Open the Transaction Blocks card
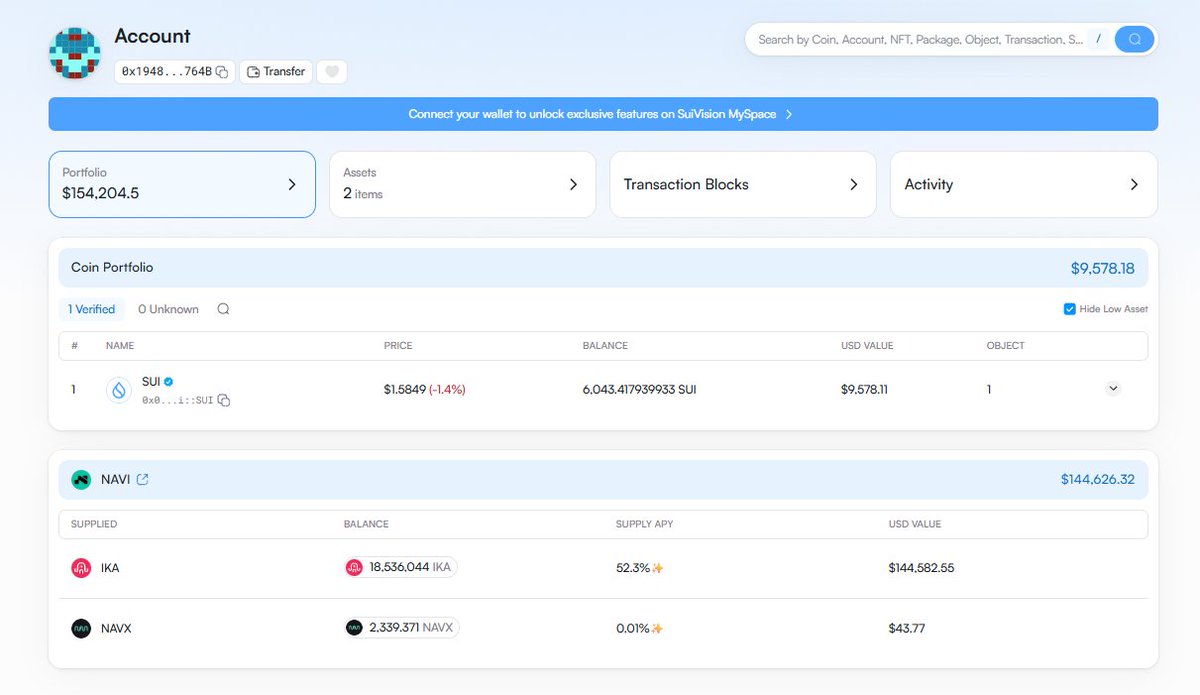The height and width of the screenshot is (695, 1200). coord(743,184)
